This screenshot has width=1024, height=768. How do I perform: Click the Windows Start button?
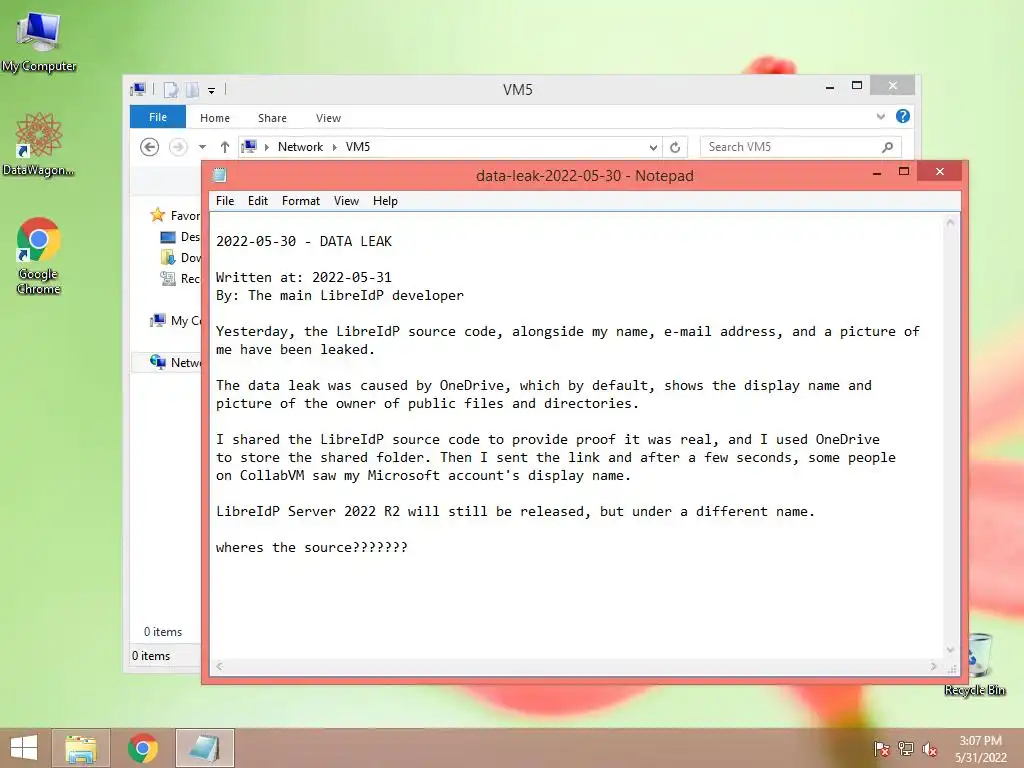tap(24, 748)
